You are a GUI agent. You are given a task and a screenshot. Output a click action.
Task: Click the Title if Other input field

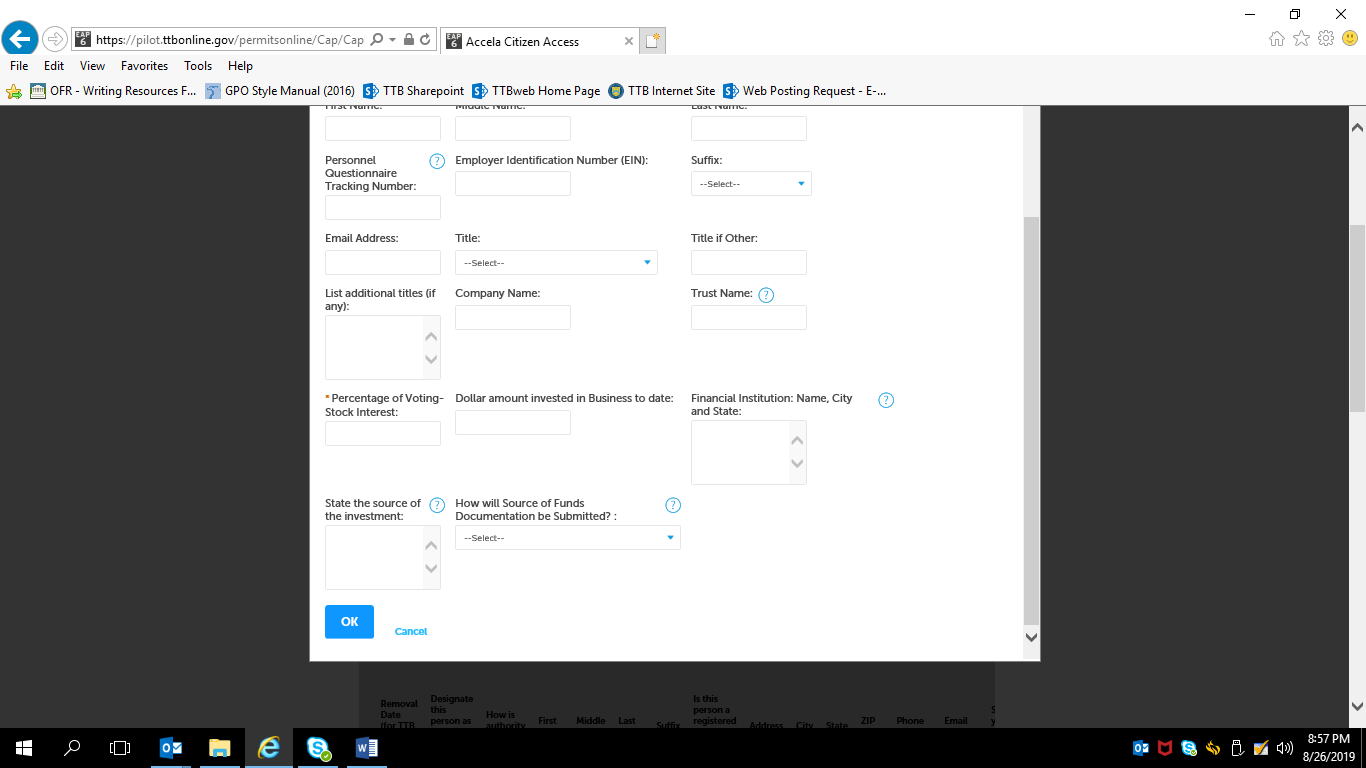749,263
